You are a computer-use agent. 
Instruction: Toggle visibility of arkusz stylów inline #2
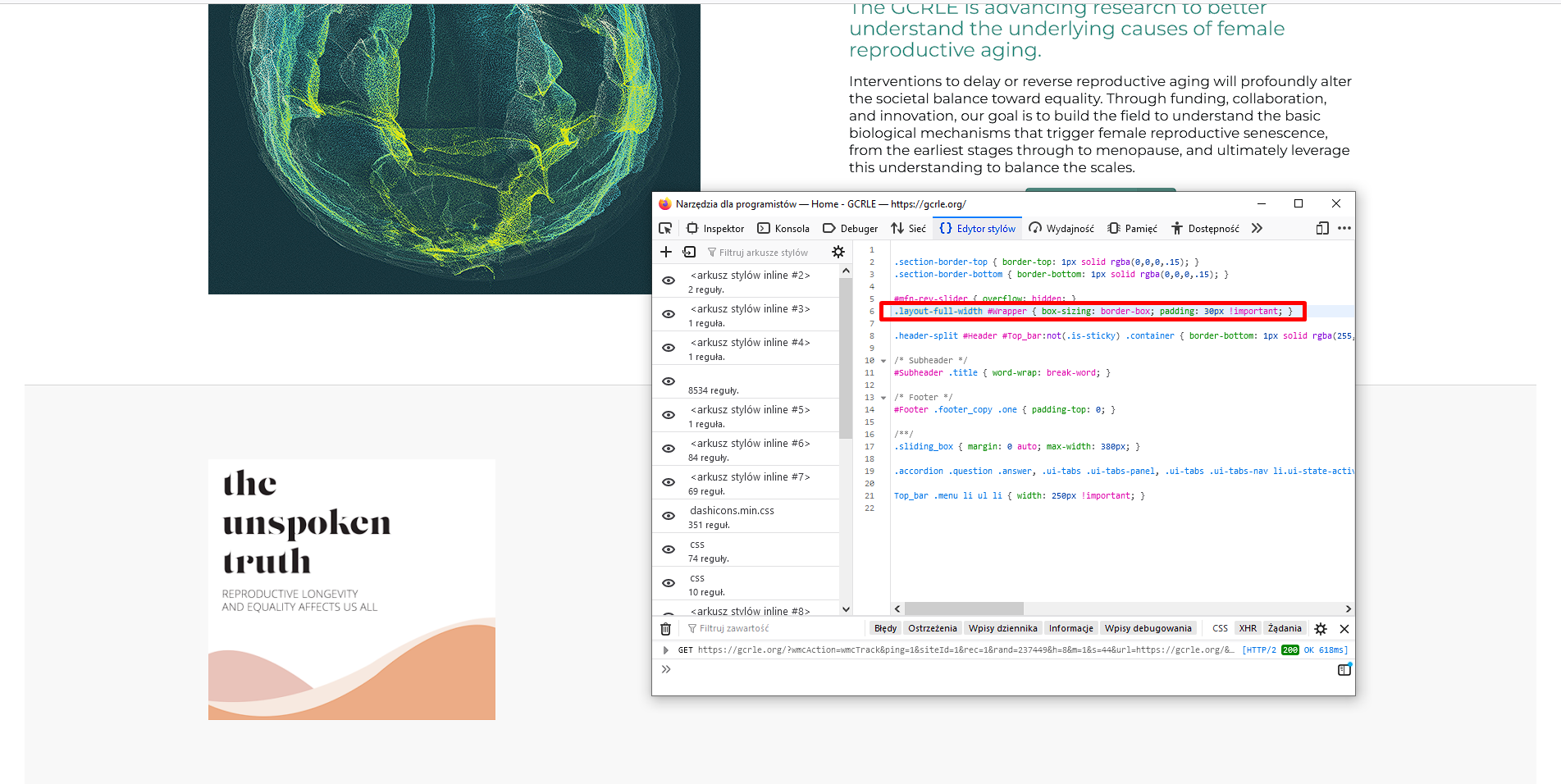click(669, 280)
